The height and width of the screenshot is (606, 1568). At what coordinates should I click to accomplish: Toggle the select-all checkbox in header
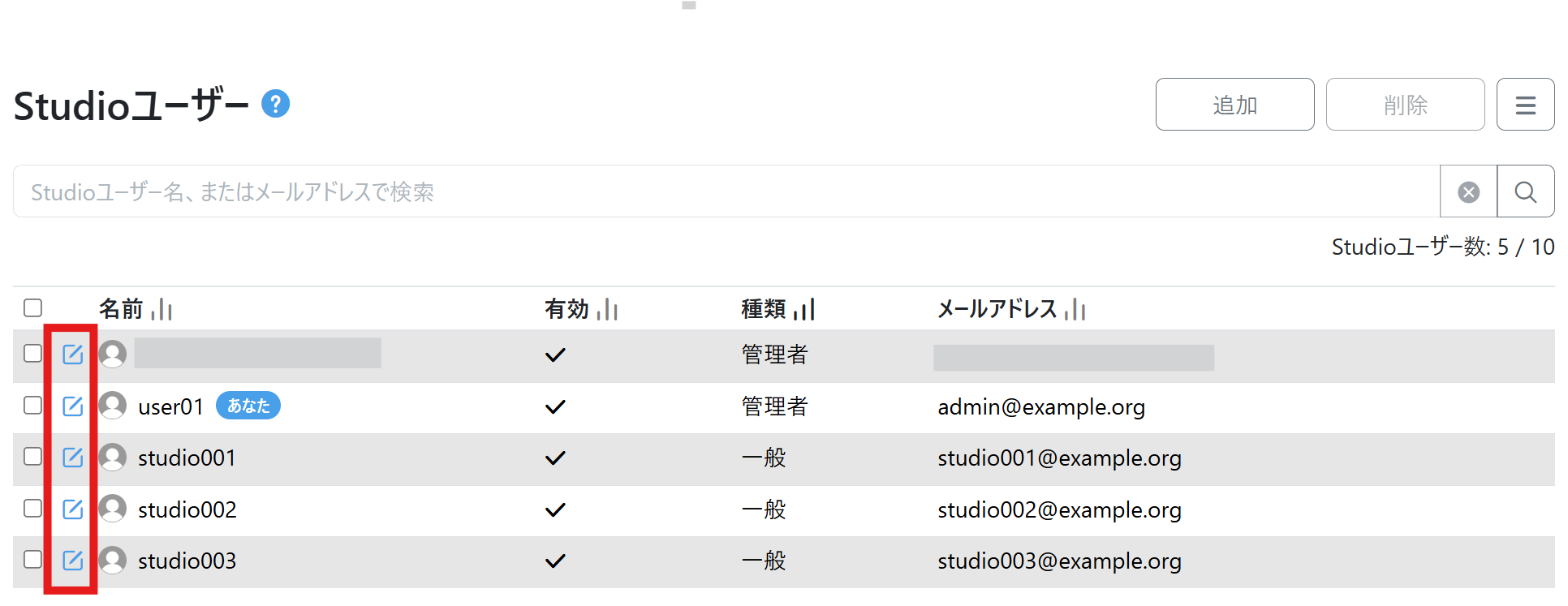[x=32, y=308]
